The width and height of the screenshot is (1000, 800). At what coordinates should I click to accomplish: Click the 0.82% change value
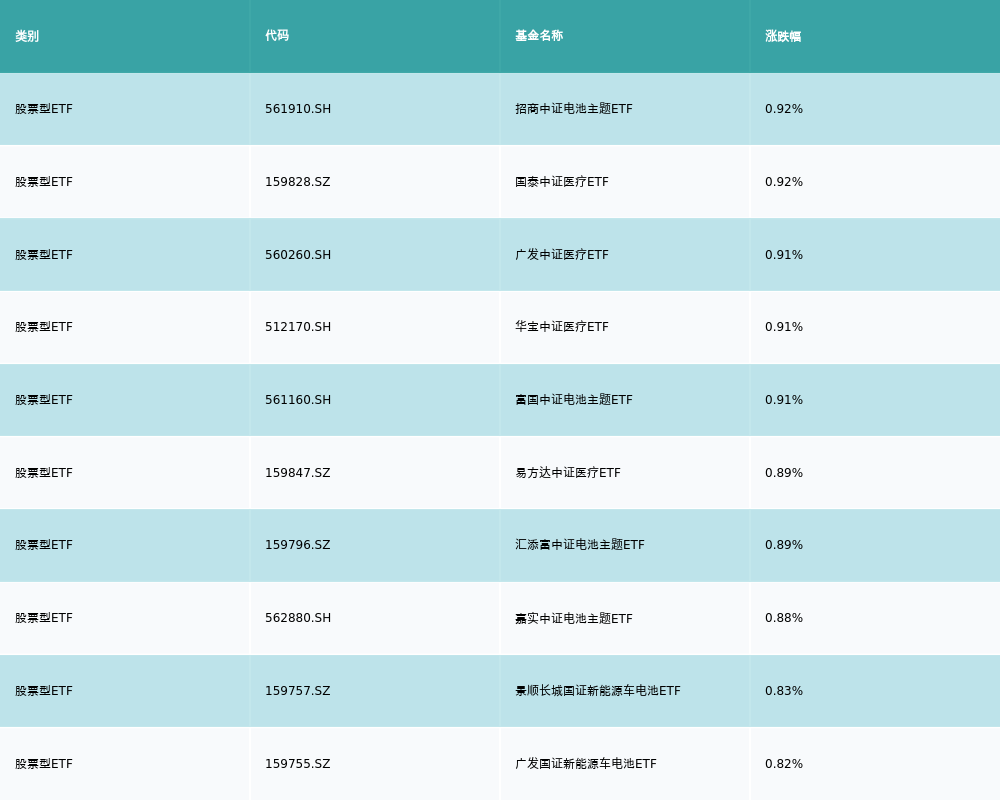pos(784,764)
